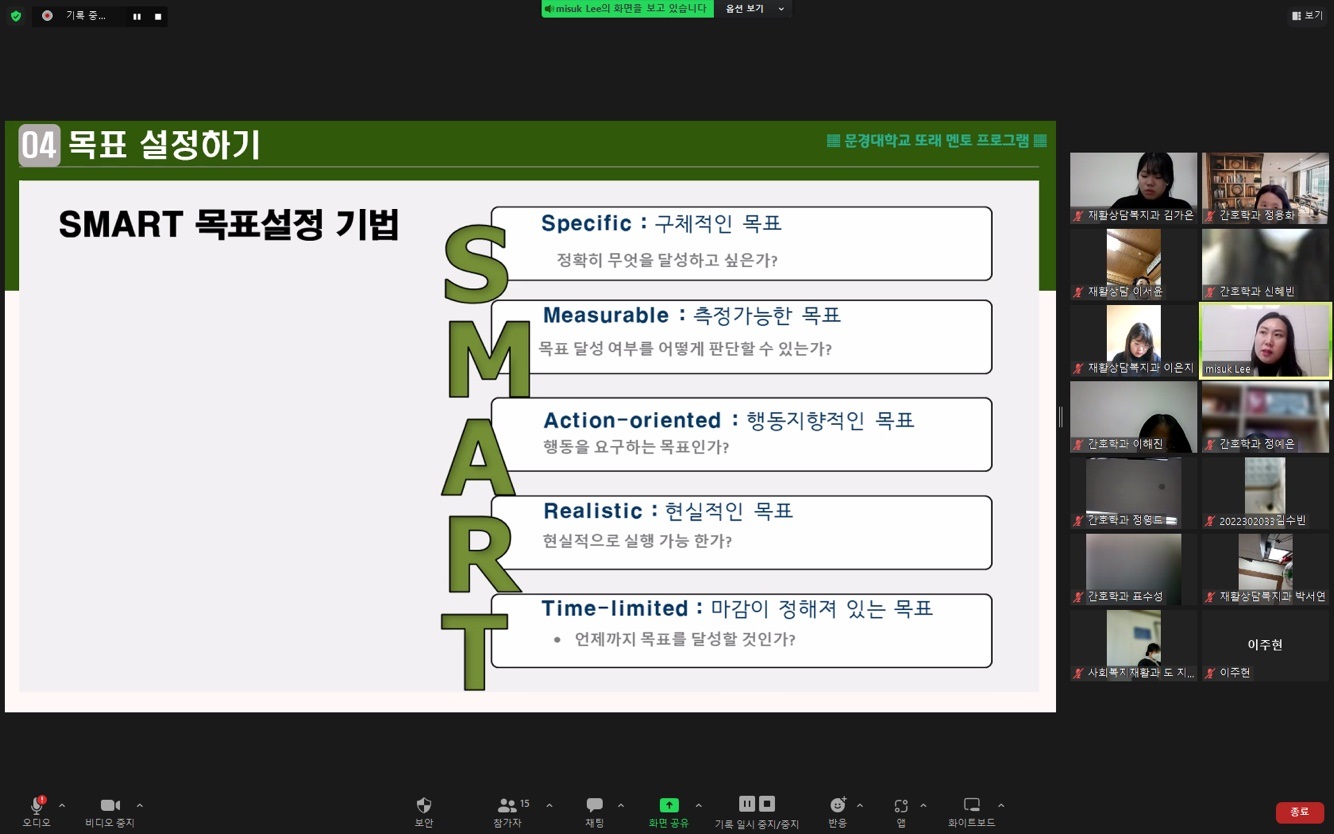Image resolution: width=1334 pixels, height=834 pixels.
Task: Select misuk Lee's video thumbnail
Action: (1265, 340)
